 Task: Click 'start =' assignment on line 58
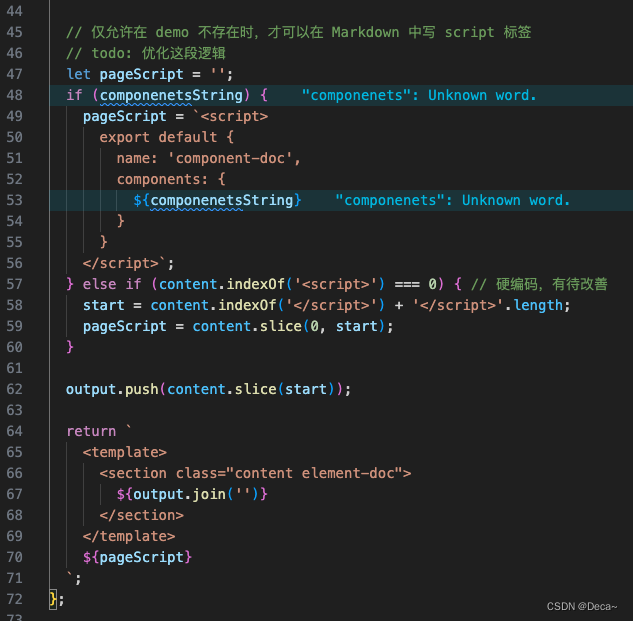[112, 305]
